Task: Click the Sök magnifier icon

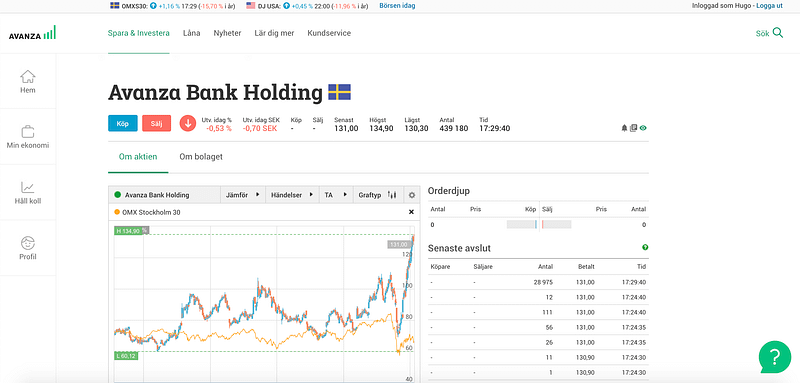Action: [778, 33]
